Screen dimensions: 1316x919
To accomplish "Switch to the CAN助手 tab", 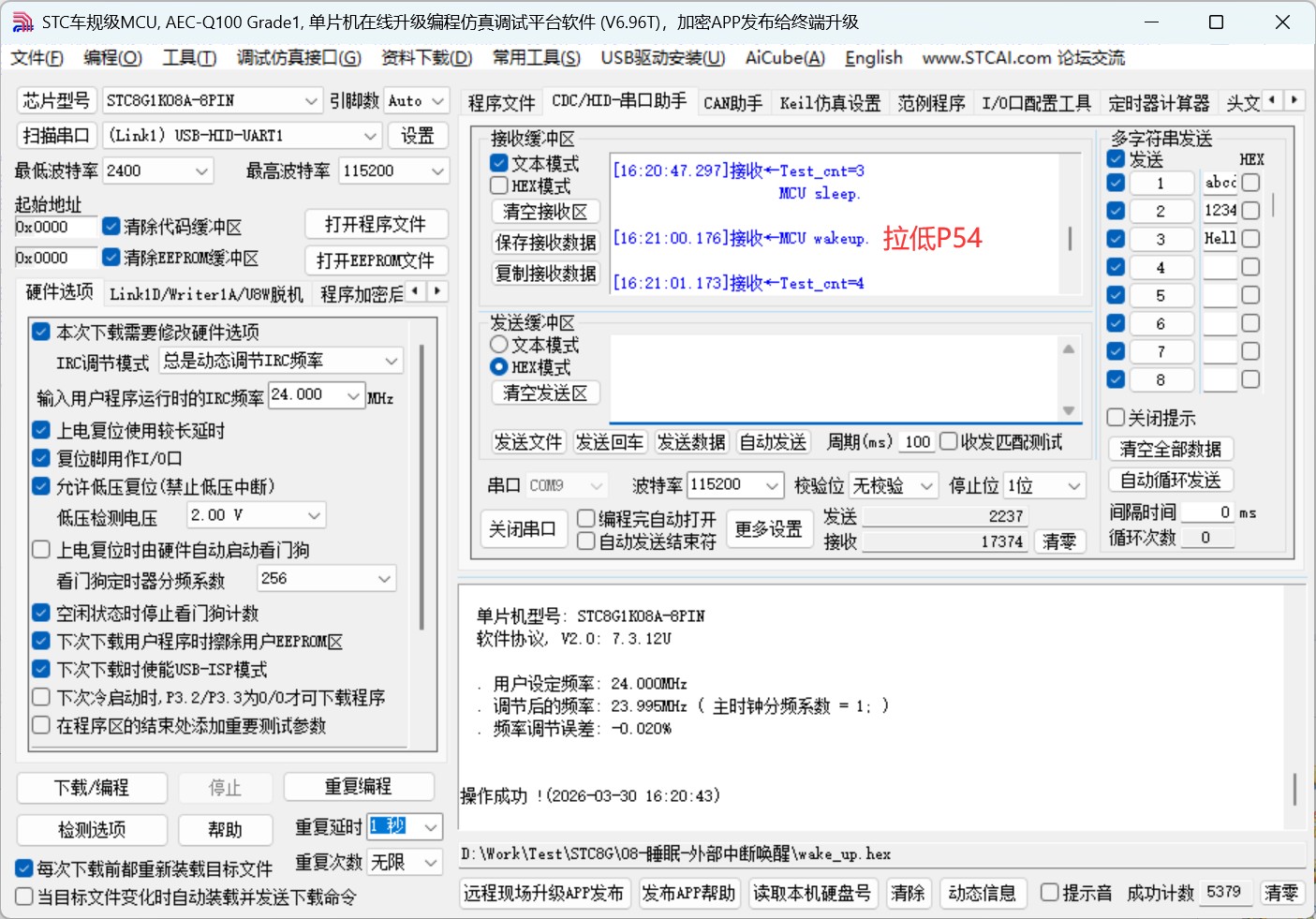I will 733,103.
